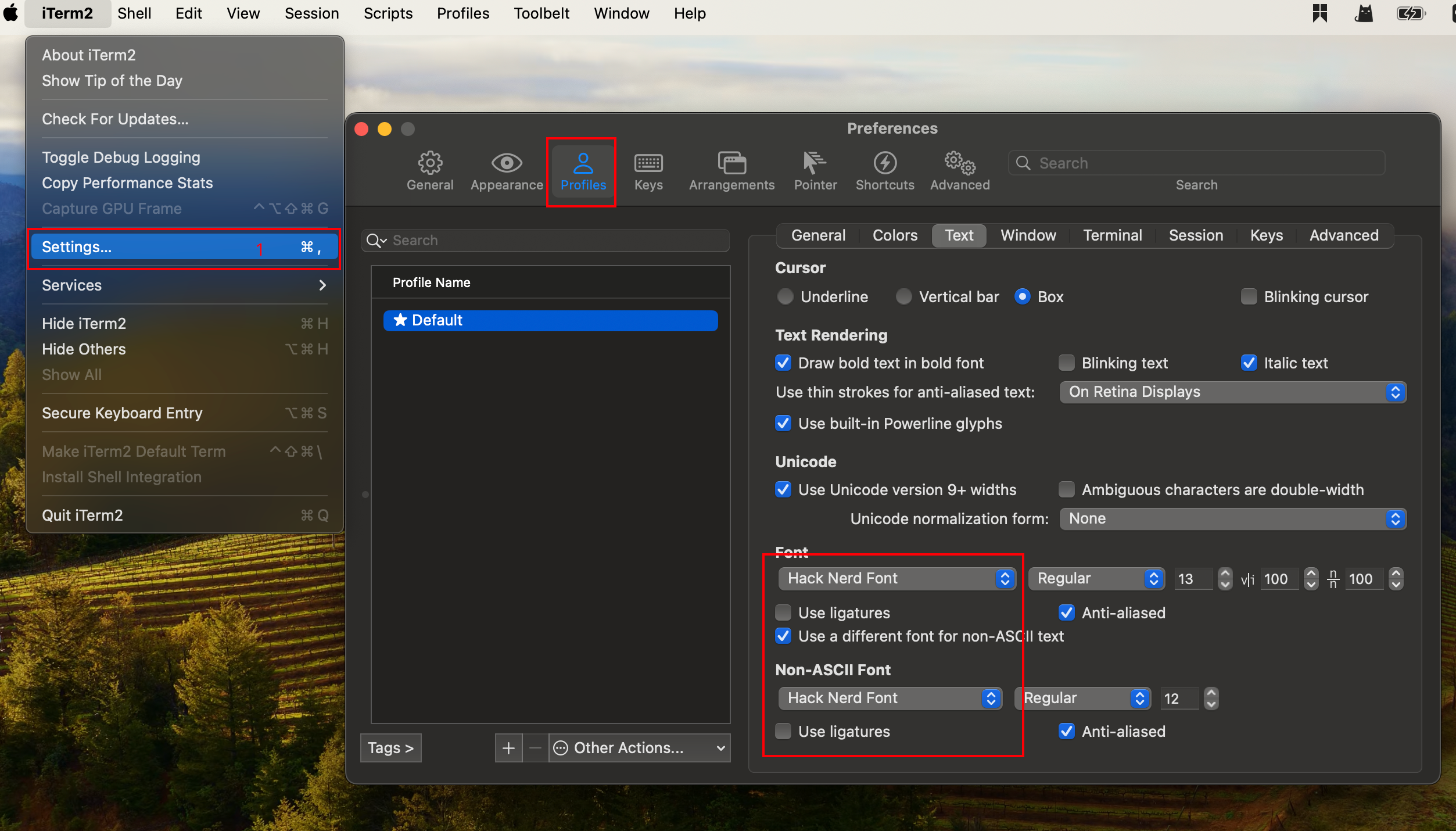Open Keys preferences via keyboard icon
1456x831 pixels.
(648, 171)
